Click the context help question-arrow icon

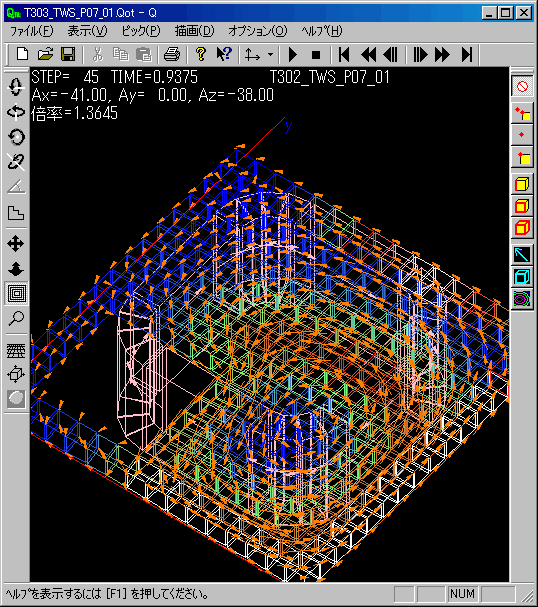(224, 55)
